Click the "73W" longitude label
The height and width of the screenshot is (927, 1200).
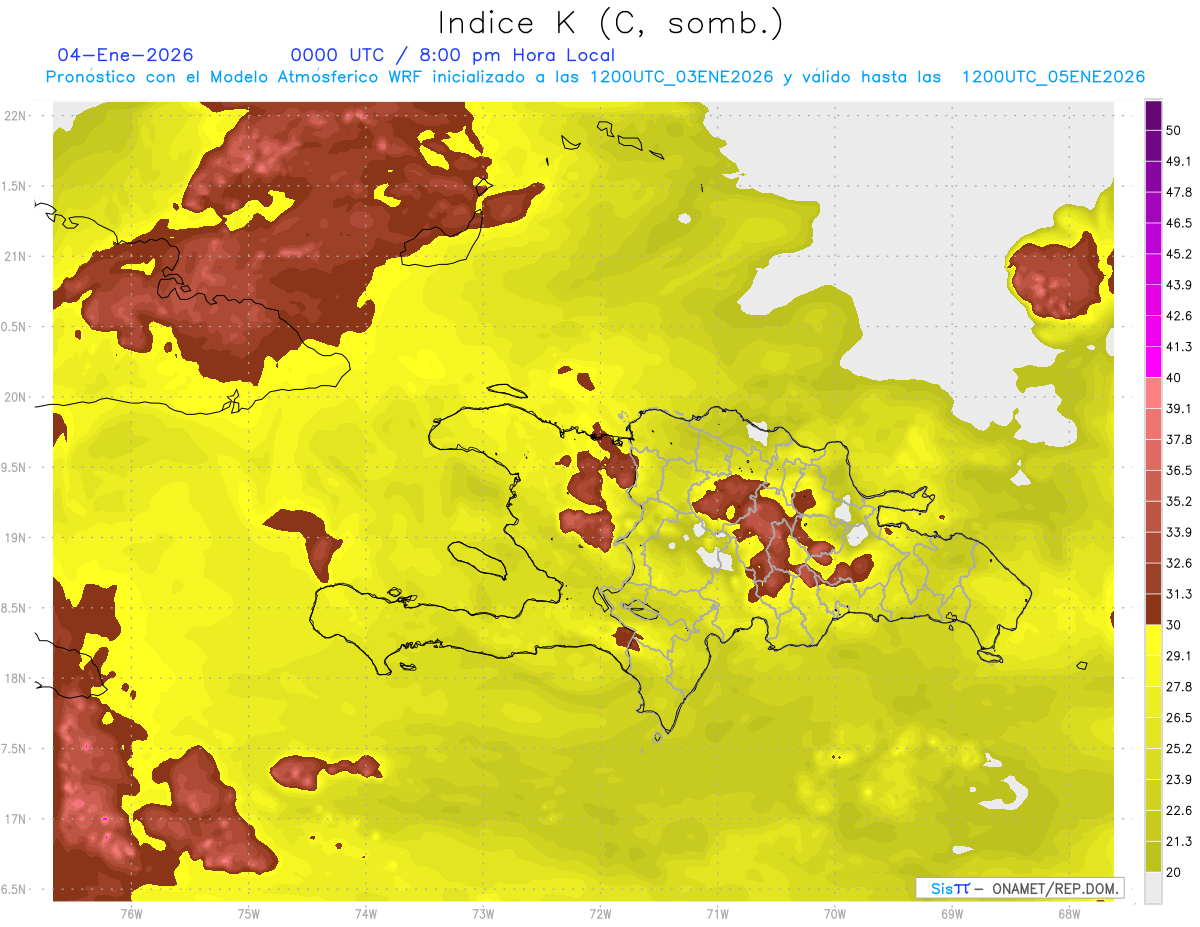pos(483,914)
